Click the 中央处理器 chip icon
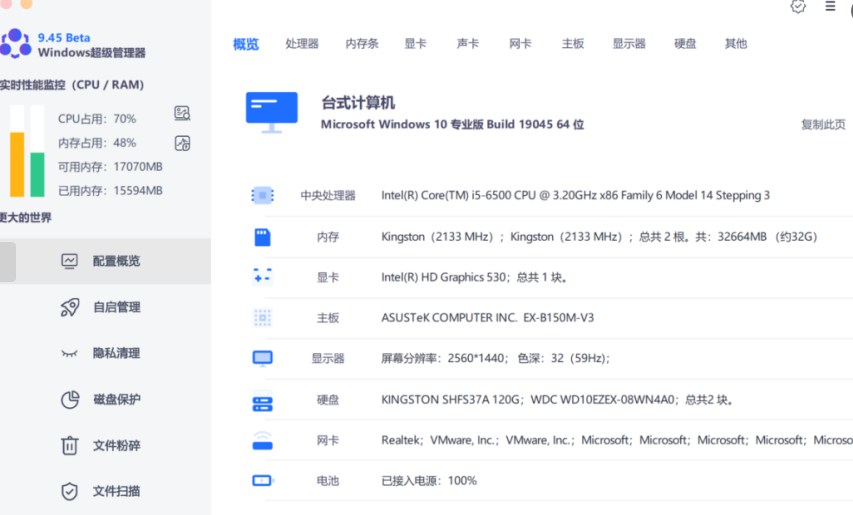 click(262, 195)
